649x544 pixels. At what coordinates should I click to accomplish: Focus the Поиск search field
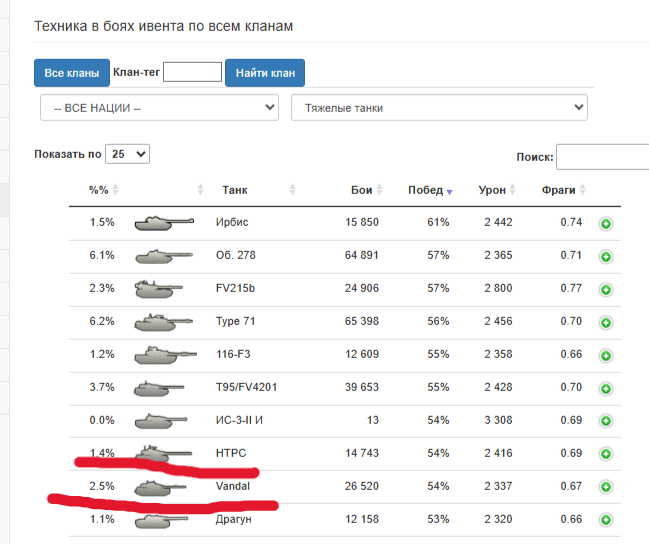pos(603,157)
